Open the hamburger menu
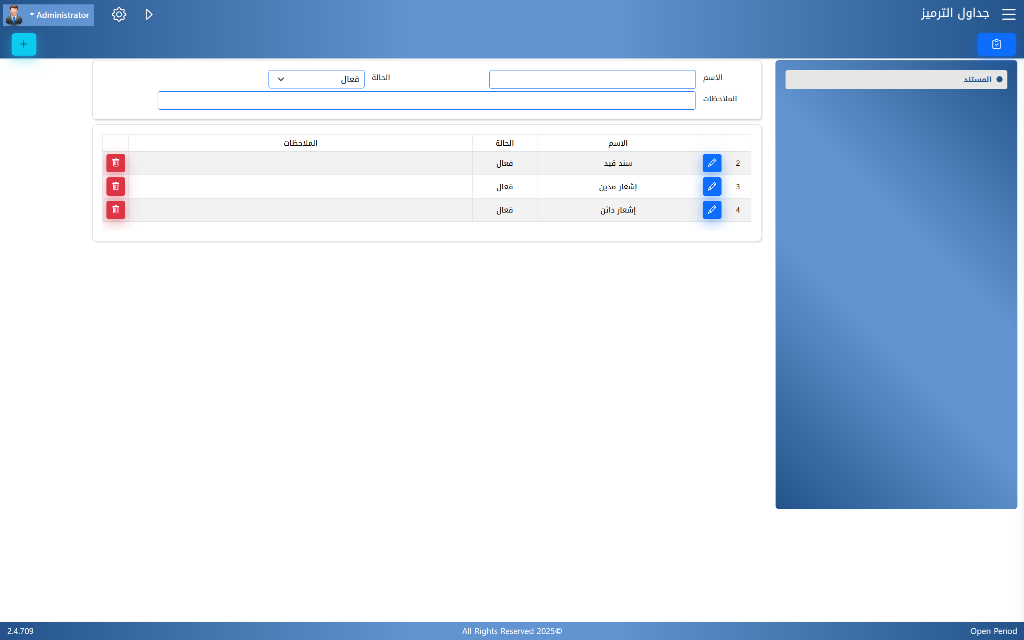Viewport: 1024px width, 640px height. [1008, 15]
